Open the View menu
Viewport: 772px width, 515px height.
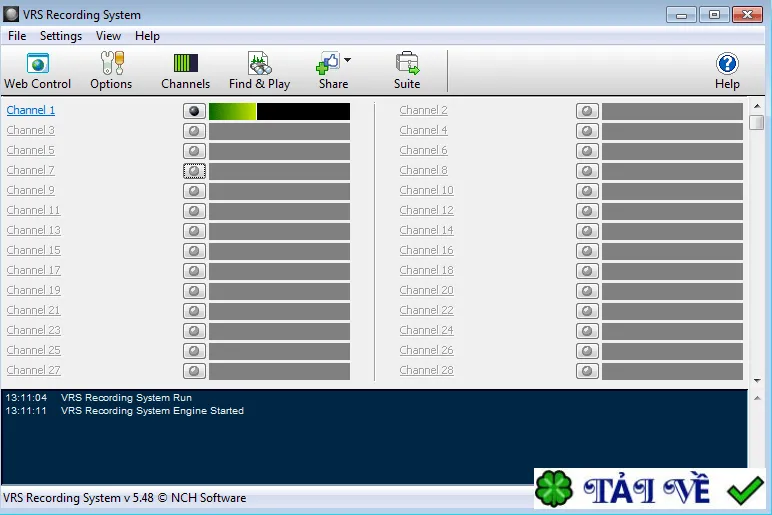point(108,36)
